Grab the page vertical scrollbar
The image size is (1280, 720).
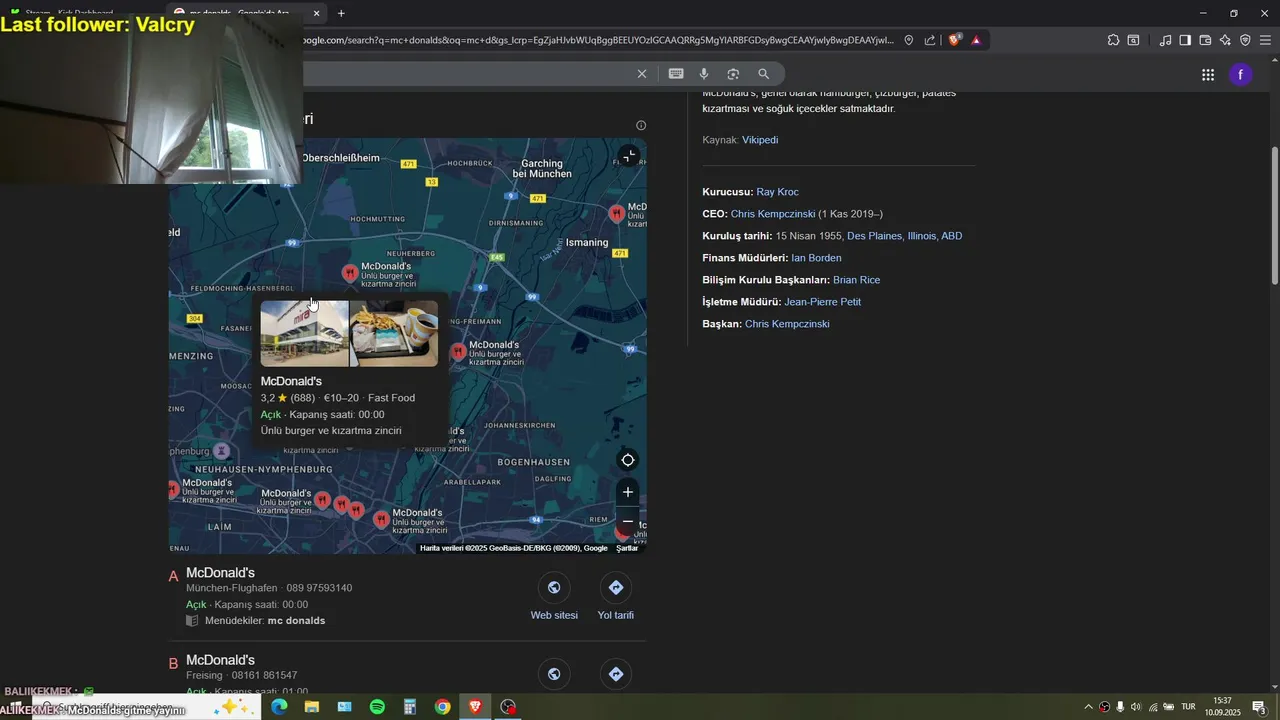[1274, 215]
